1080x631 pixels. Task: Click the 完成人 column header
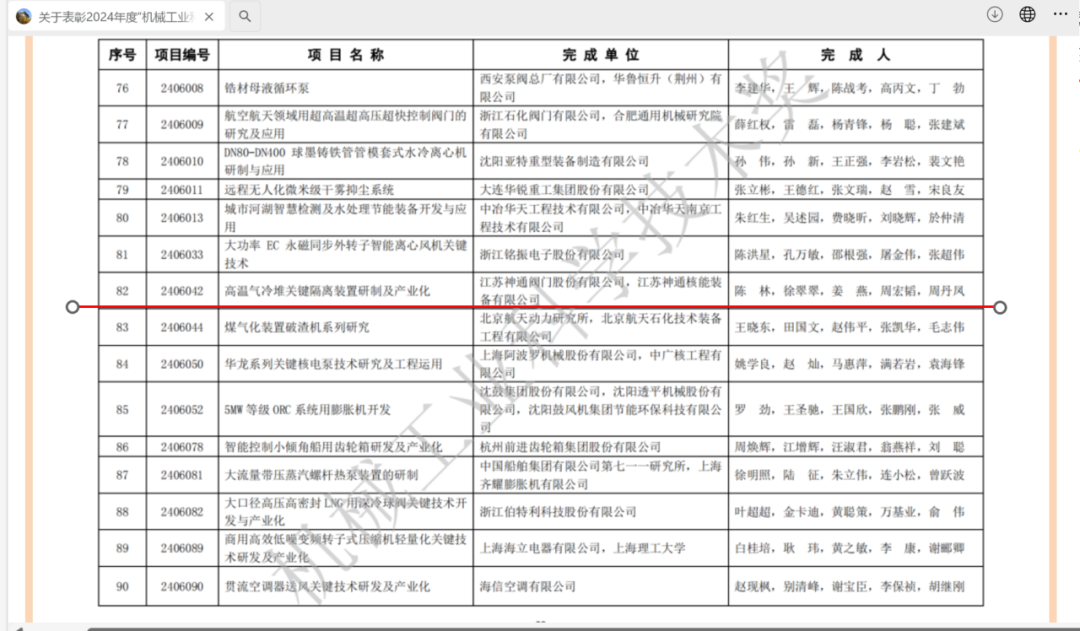[x=855, y=55]
